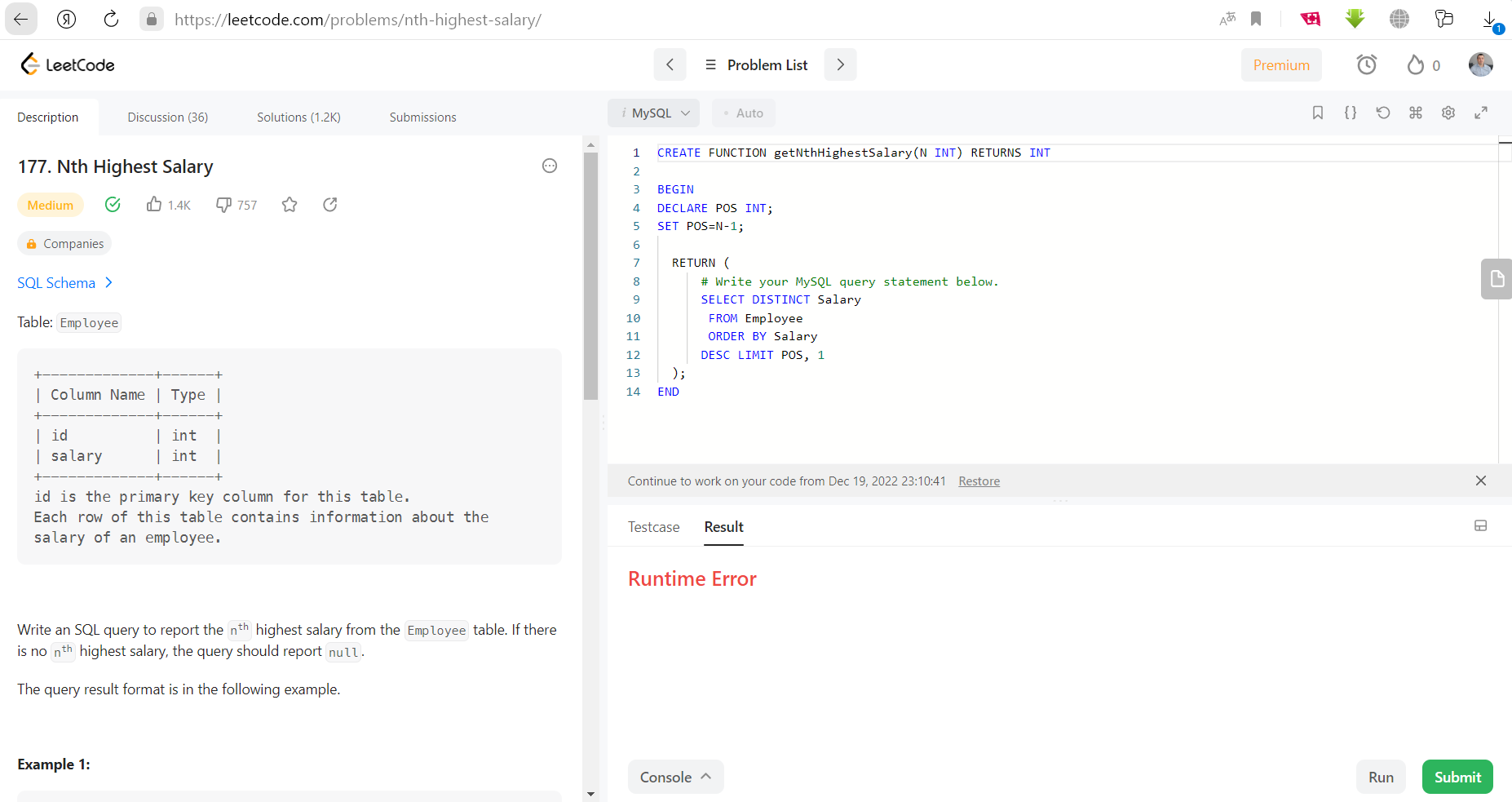Like the problem with thumbs up
This screenshot has width=1512, height=802.
click(x=168, y=205)
